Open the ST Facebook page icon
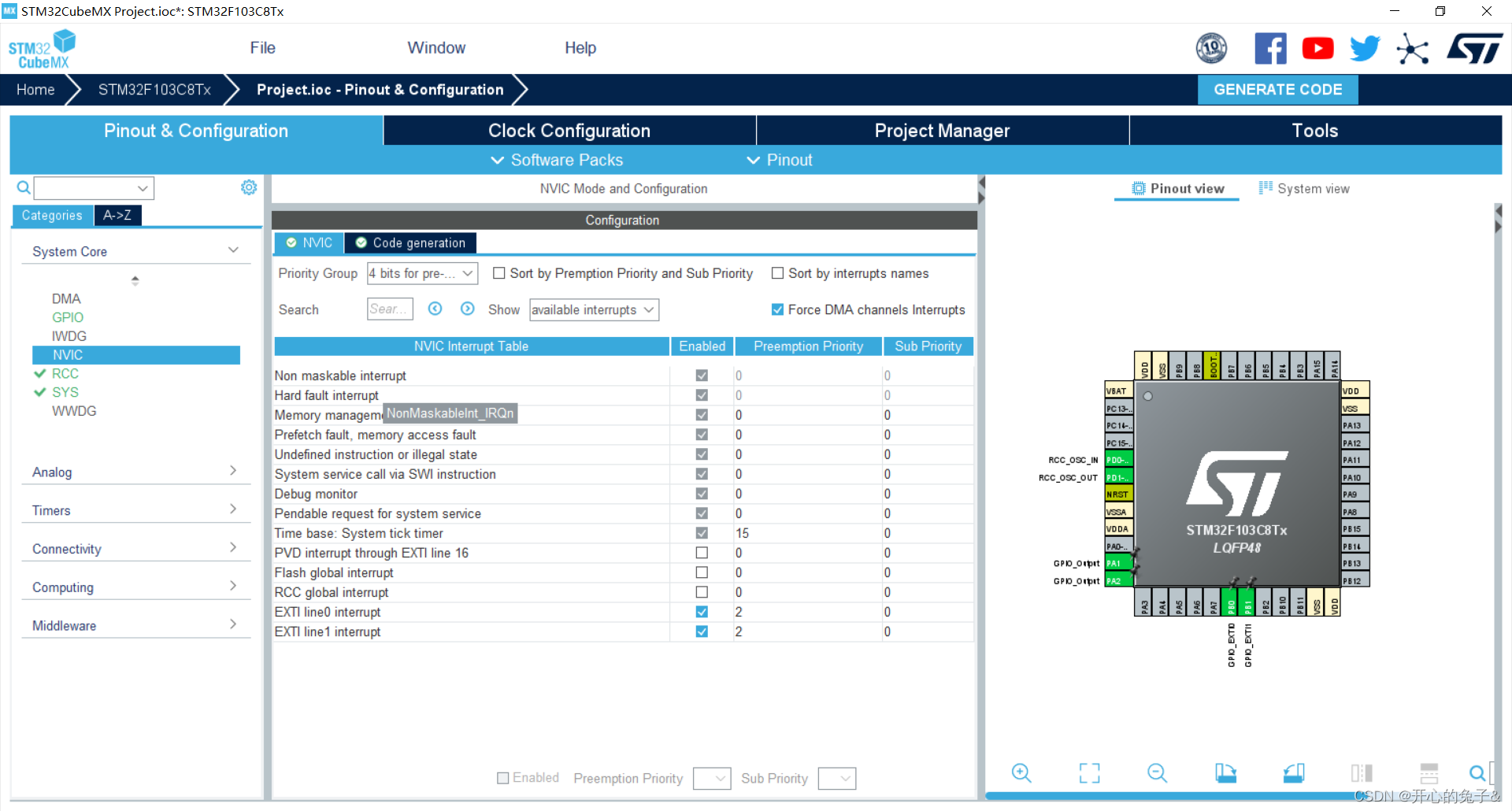Screen dimensions: 1512x811 [x=1270, y=49]
